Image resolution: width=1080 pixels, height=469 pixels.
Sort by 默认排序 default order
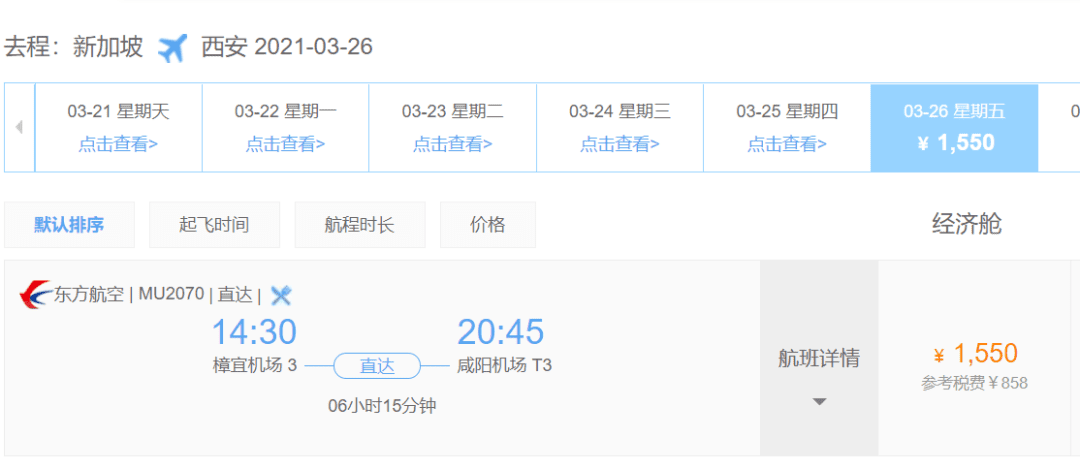(x=70, y=225)
